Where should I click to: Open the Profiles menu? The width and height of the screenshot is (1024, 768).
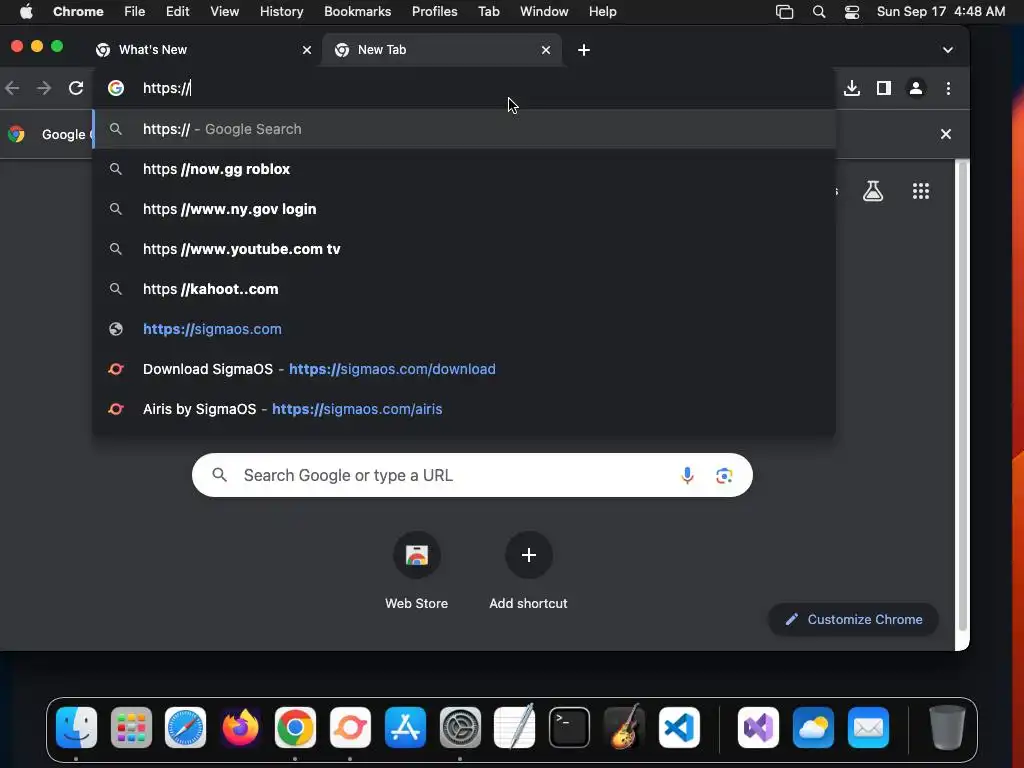point(434,11)
